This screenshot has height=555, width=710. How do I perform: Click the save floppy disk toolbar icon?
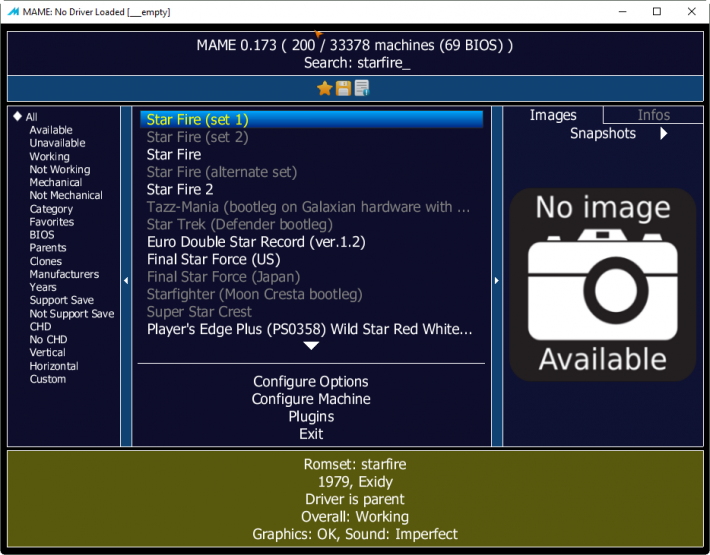(x=343, y=88)
